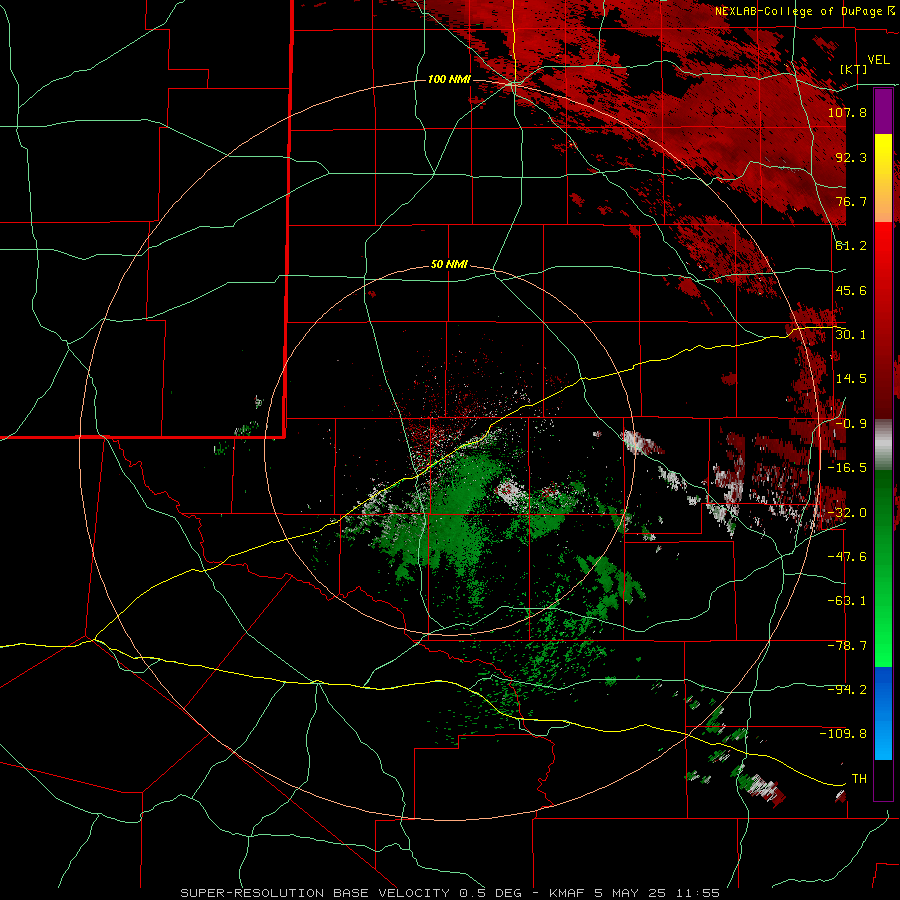Click the -47.6 velocity scale value
This screenshot has height=900, width=900.
click(x=847, y=557)
